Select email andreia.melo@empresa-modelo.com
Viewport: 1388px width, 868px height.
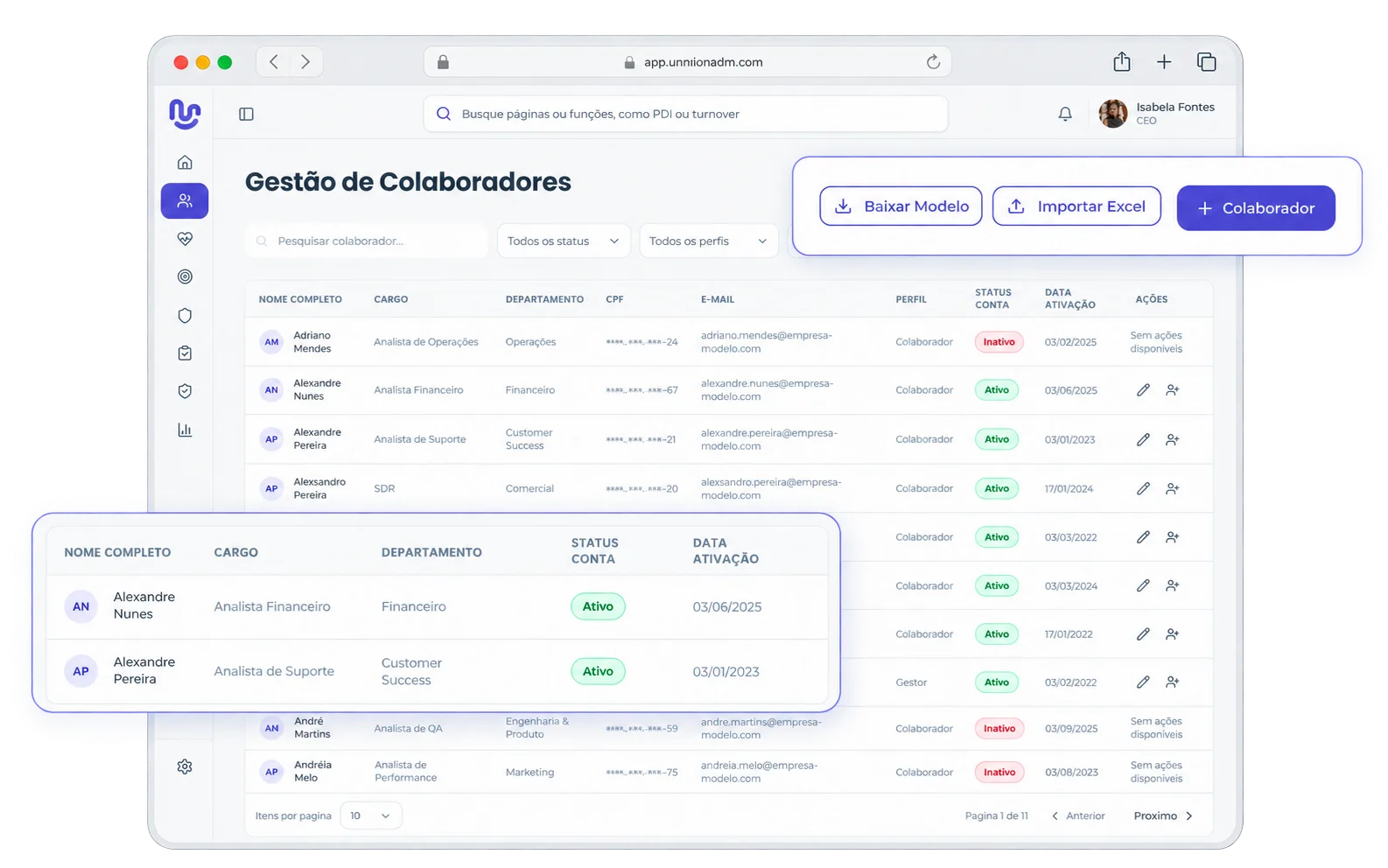tap(760, 772)
